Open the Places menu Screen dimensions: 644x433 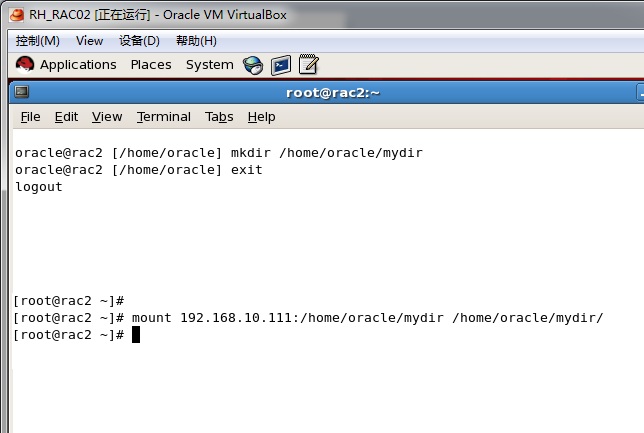[x=151, y=64]
